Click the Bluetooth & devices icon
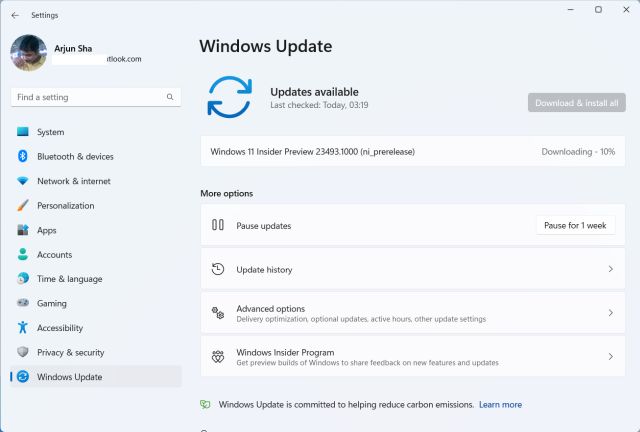 pos(22,157)
